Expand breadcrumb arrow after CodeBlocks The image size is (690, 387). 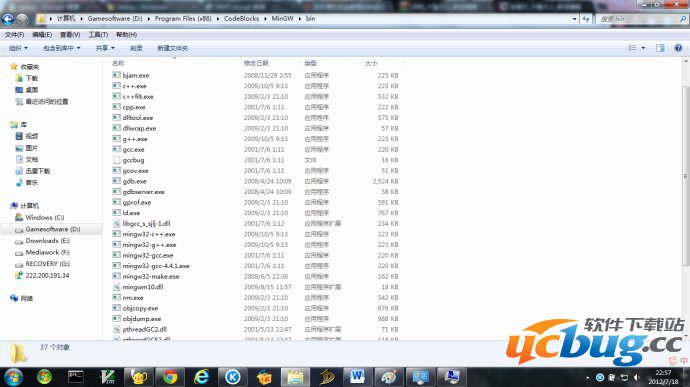[265, 18]
